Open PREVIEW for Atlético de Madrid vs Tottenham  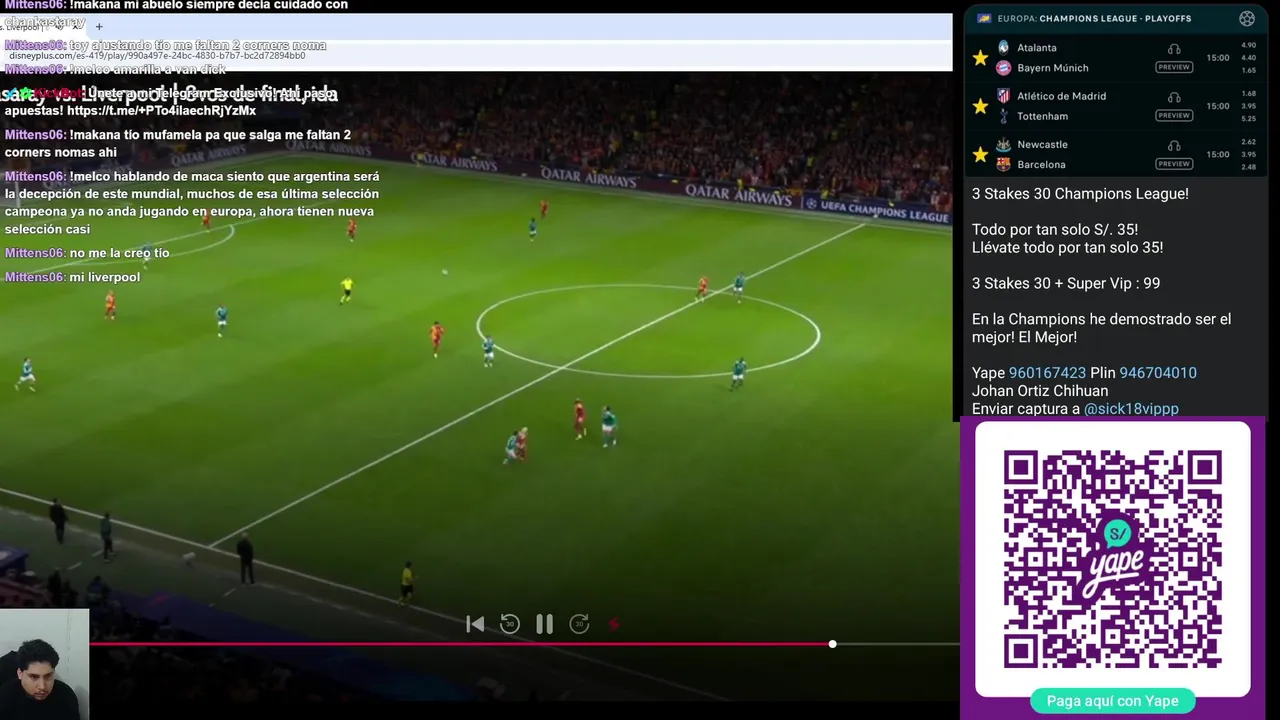[1174, 115]
